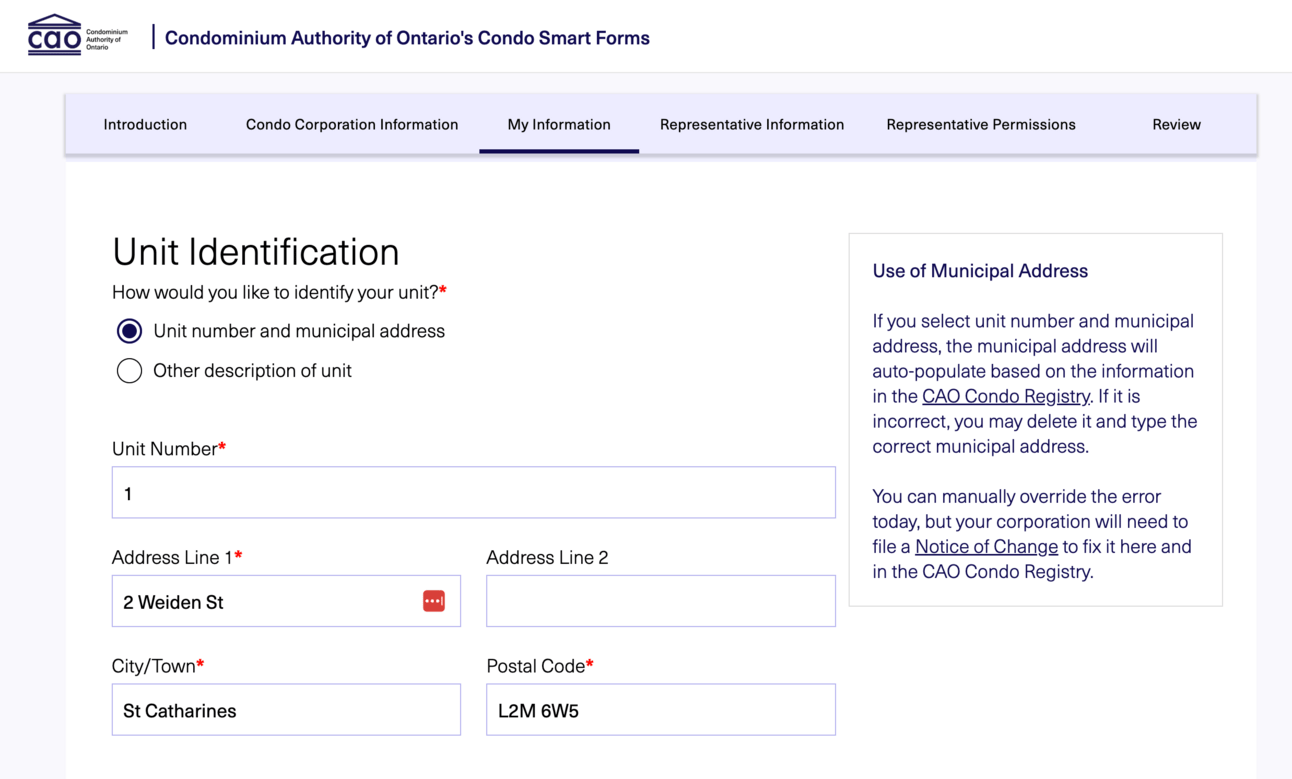Switch to Condo Corporation Information tab
1292x779 pixels.
pos(352,125)
